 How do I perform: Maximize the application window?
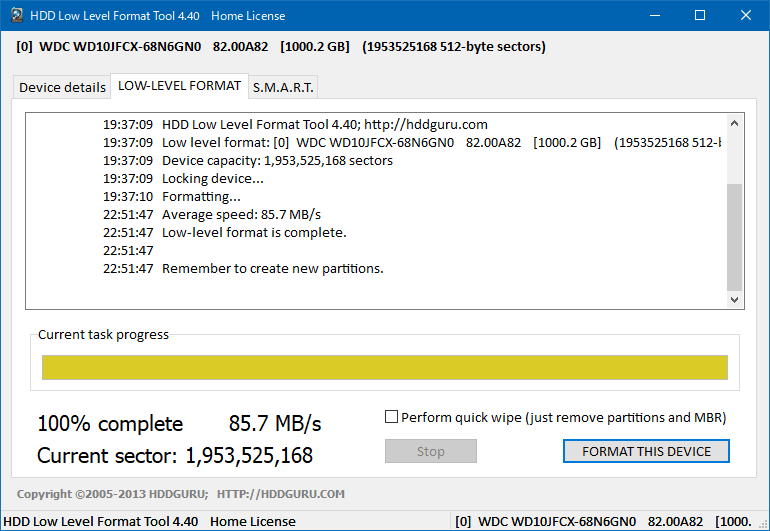700,15
